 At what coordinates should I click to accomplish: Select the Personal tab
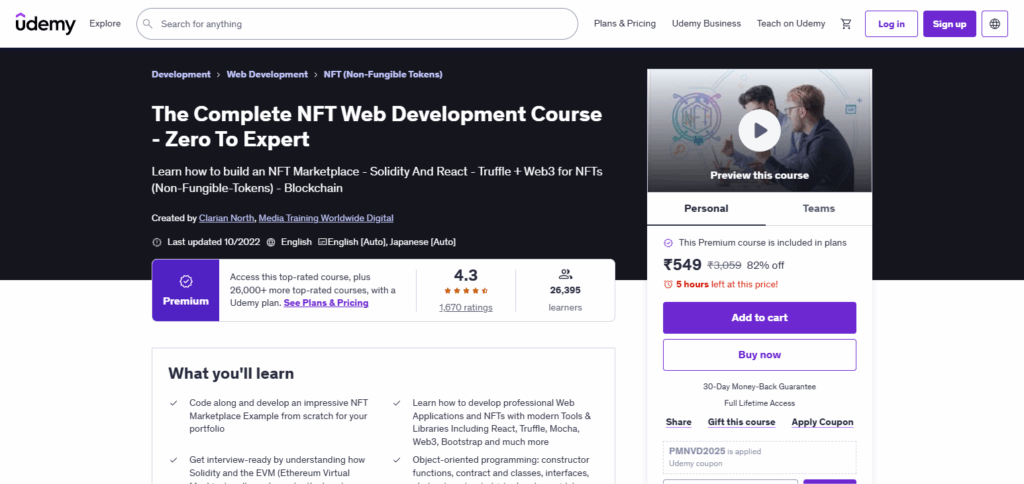pos(706,208)
